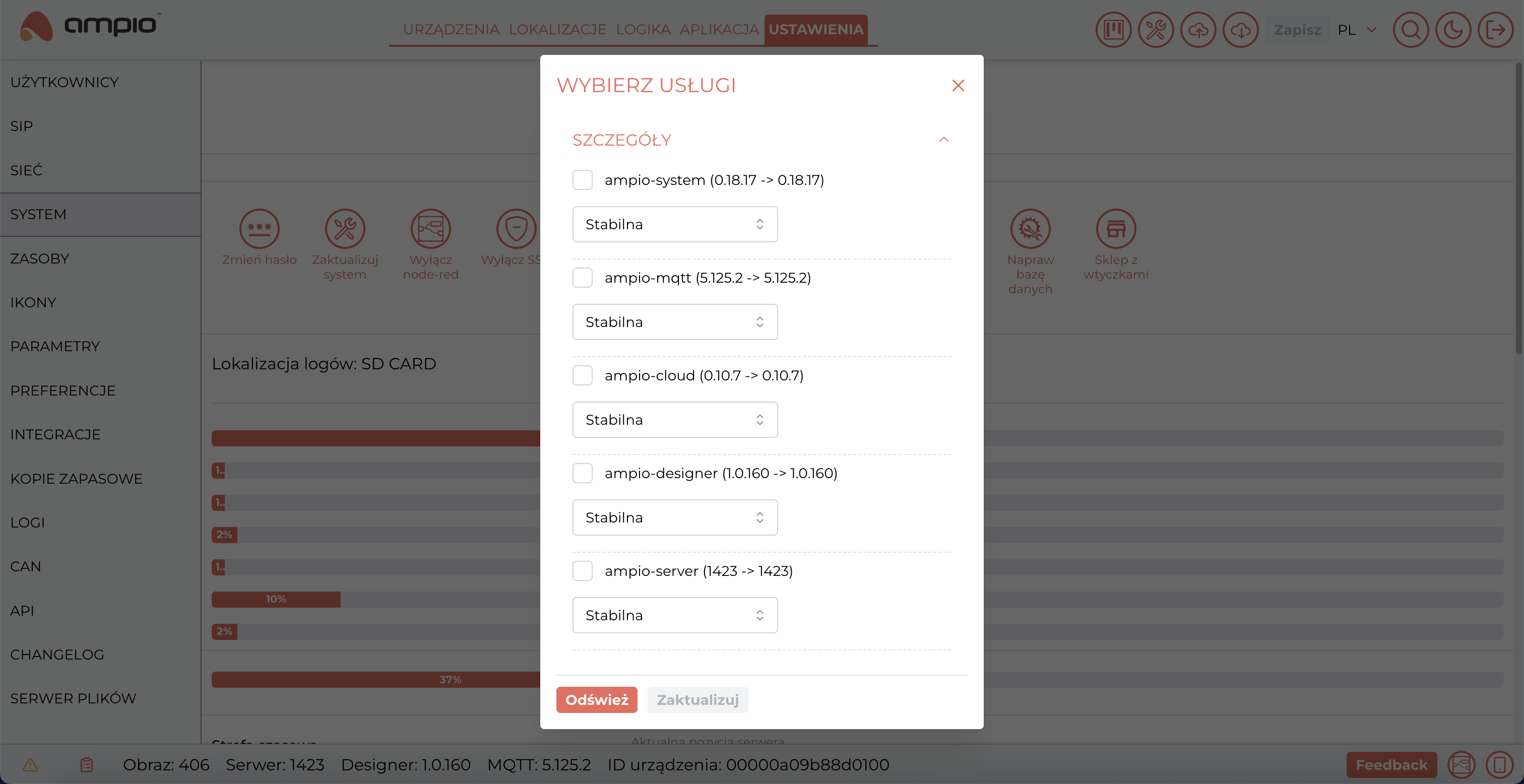1524x784 pixels.
Task: Check the ampio-cloud checkbox
Action: pos(582,375)
